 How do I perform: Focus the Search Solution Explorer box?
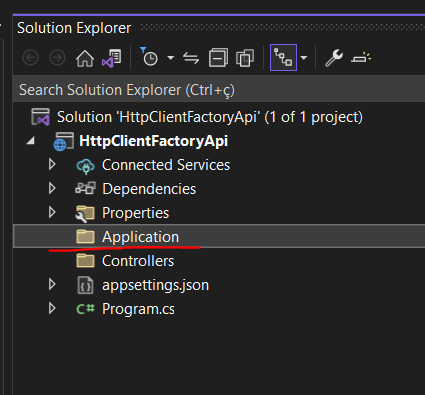(219, 90)
